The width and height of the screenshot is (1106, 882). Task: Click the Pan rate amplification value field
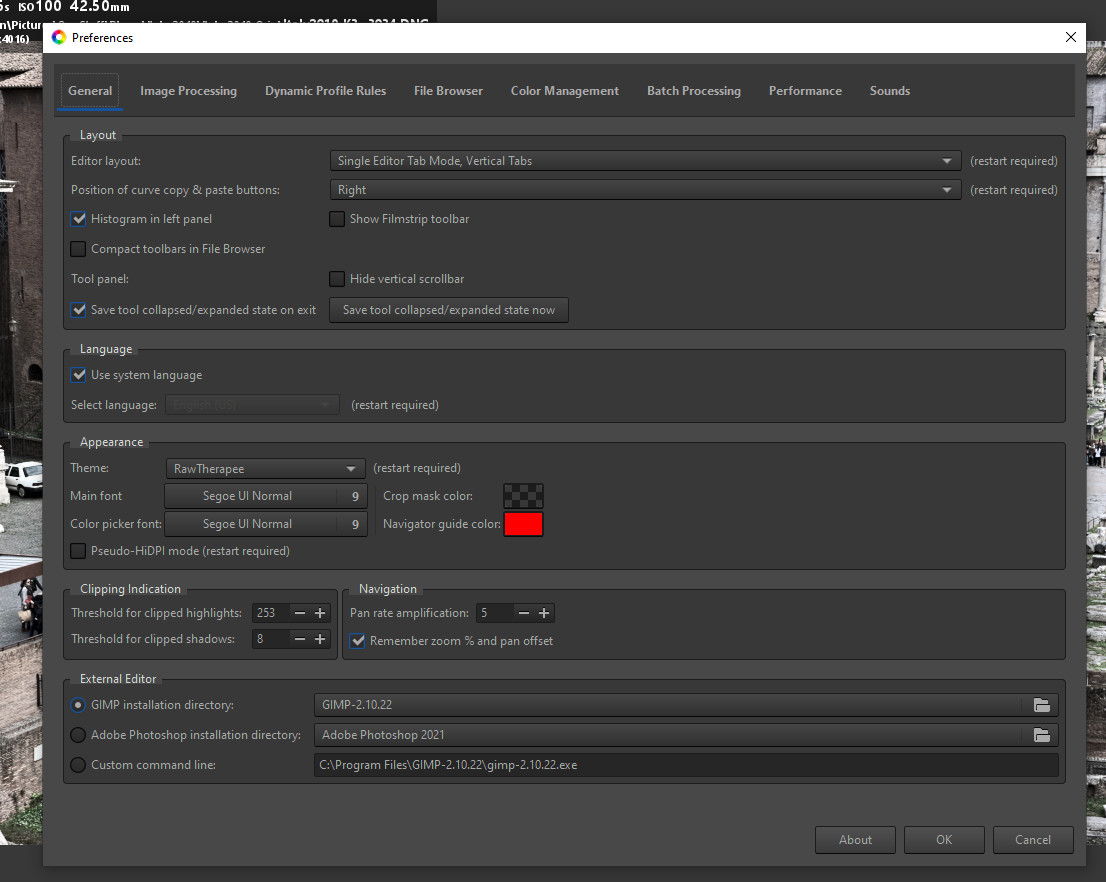tap(494, 613)
